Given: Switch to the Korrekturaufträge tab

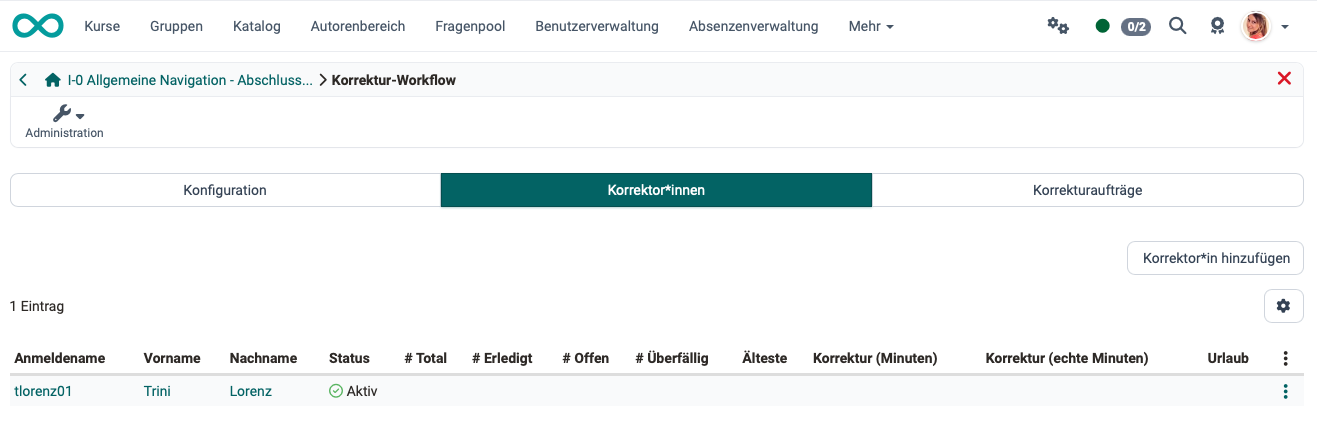Looking at the screenshot, I should [1087, 190].
